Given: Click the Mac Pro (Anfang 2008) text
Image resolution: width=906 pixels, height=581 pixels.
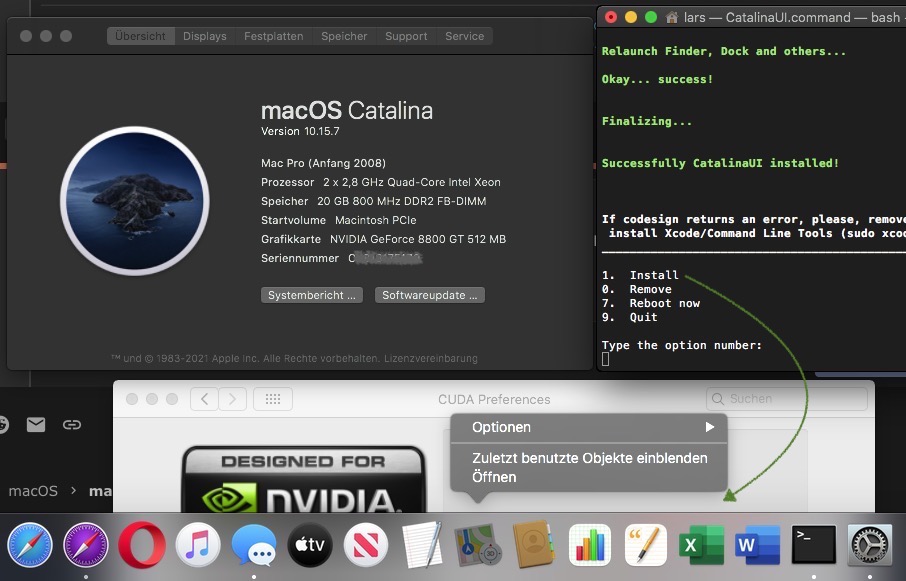Looking at the screenshot, I should coord(323,163).
